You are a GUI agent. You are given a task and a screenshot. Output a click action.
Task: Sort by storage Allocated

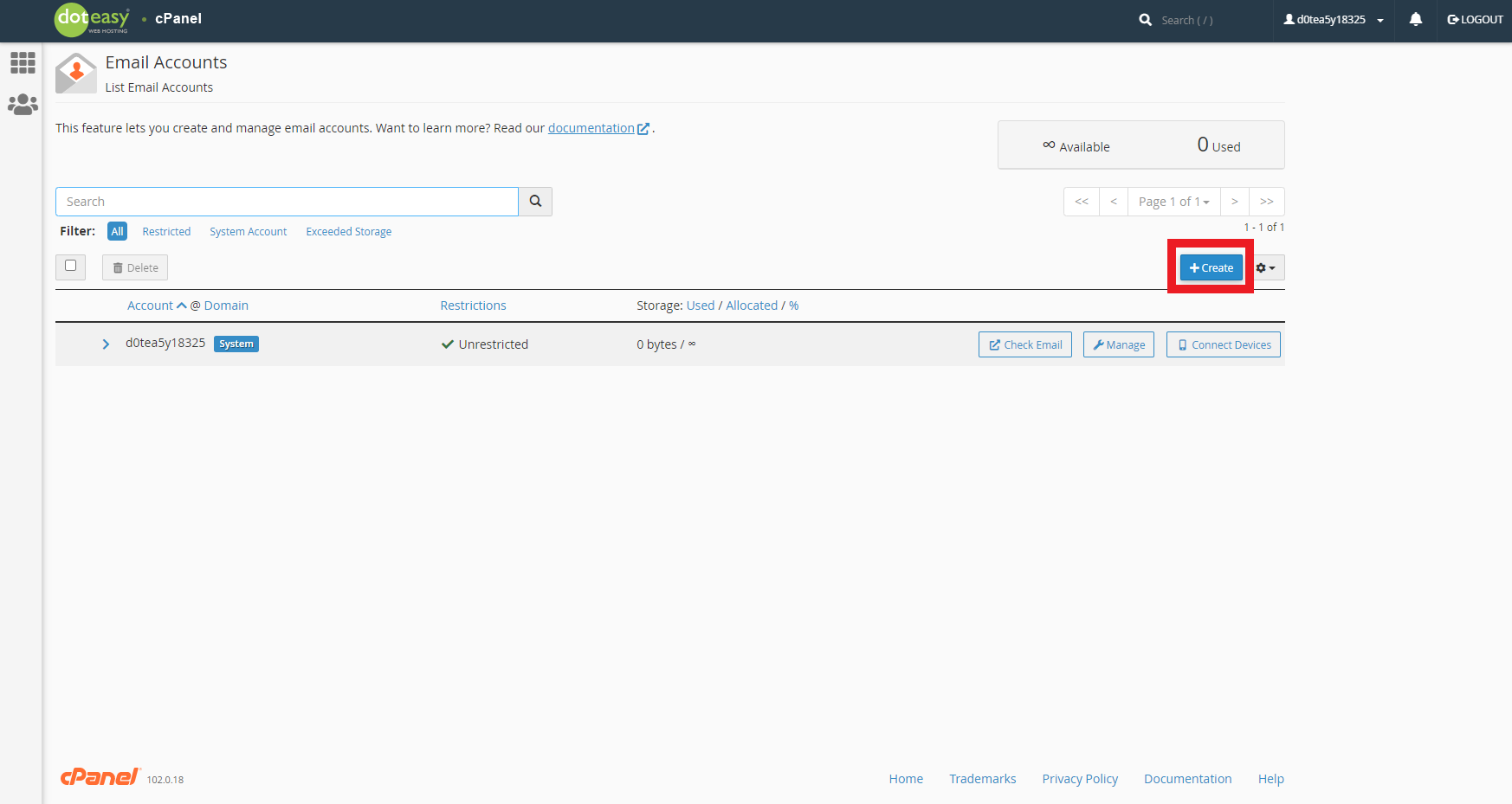point(752,306)
